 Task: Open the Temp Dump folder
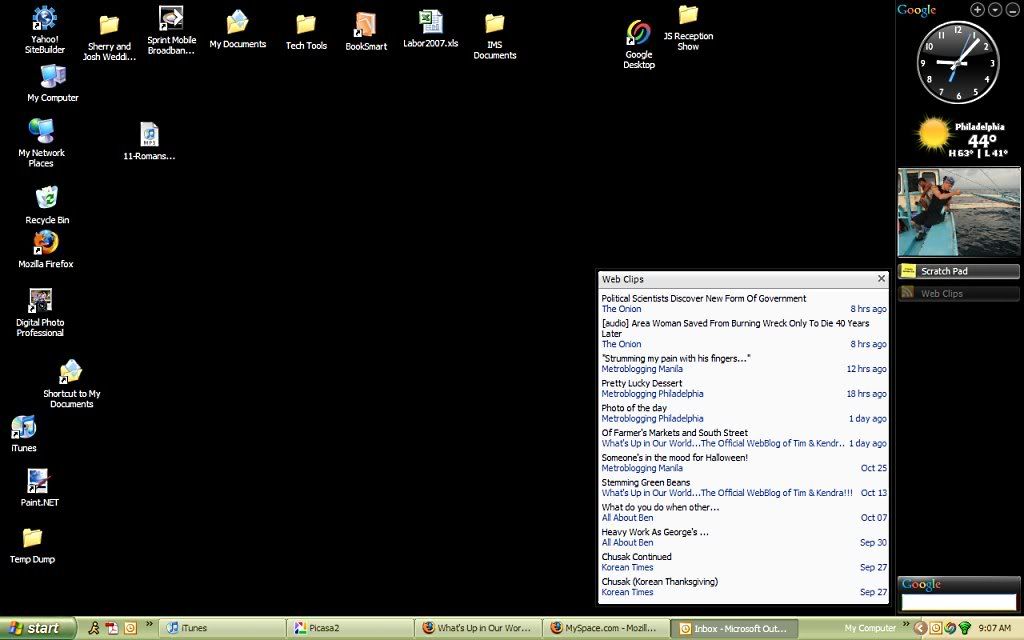[x=32, y=545]
